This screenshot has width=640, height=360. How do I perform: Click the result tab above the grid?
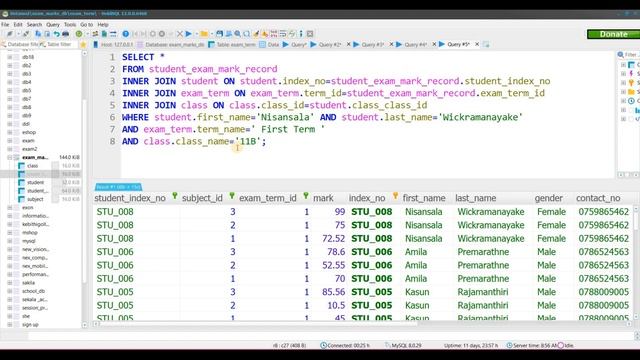tap(118, 187)
